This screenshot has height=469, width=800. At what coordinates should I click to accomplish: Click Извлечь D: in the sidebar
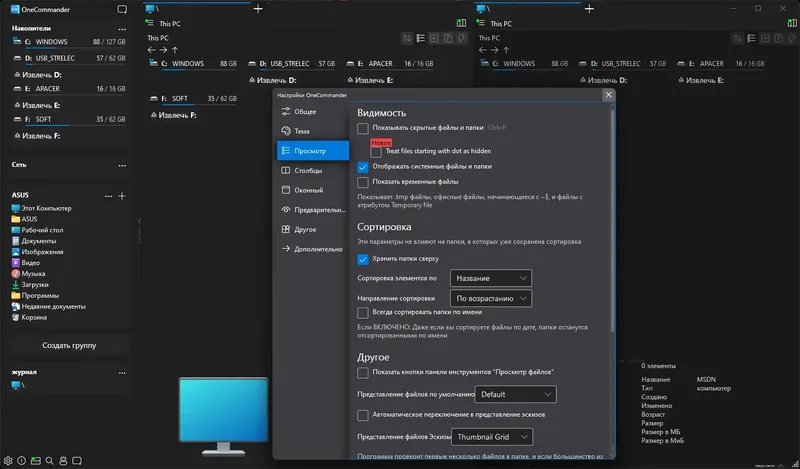(36, 74)
